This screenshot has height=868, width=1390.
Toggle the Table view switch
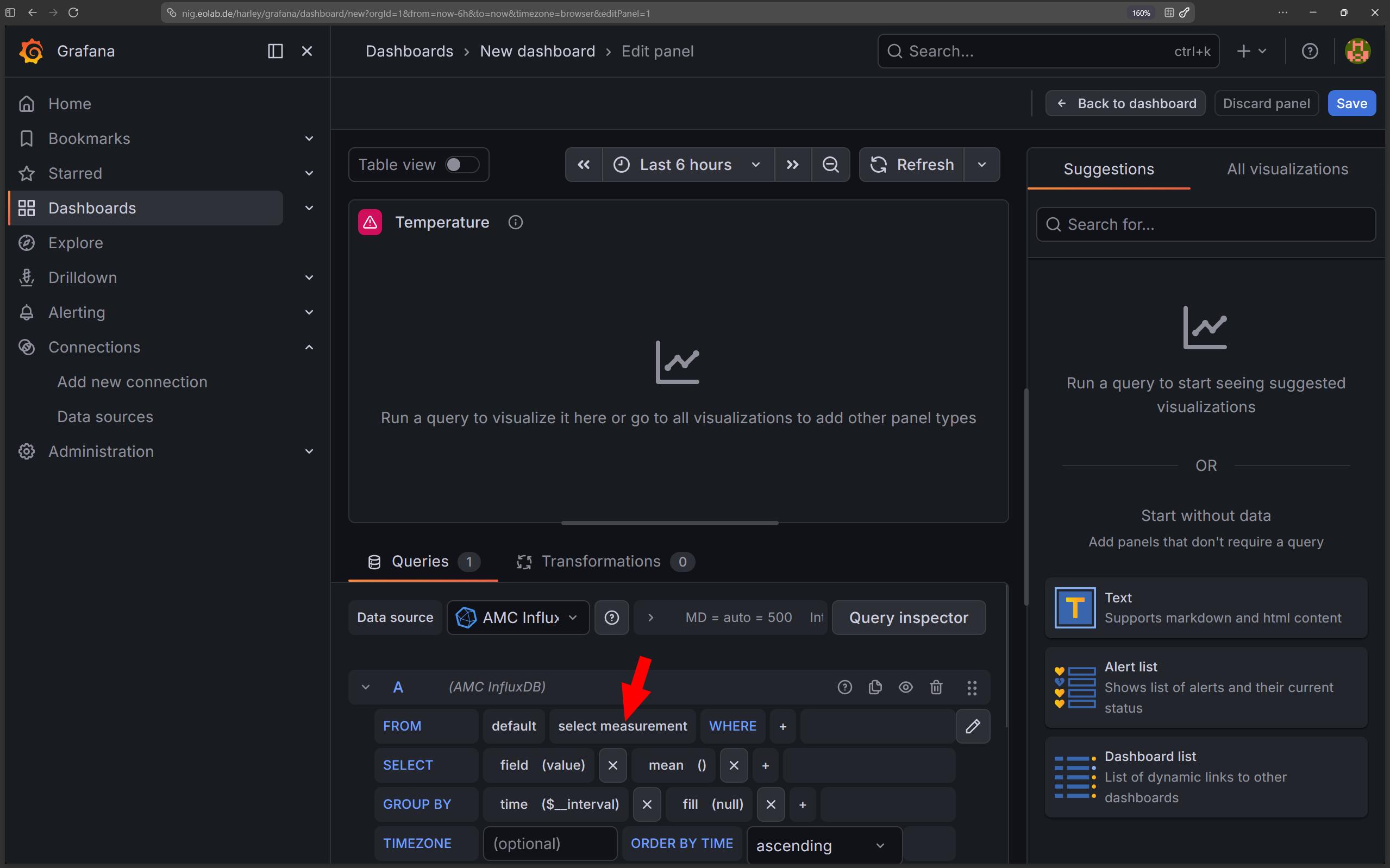(x=461, y=165)
